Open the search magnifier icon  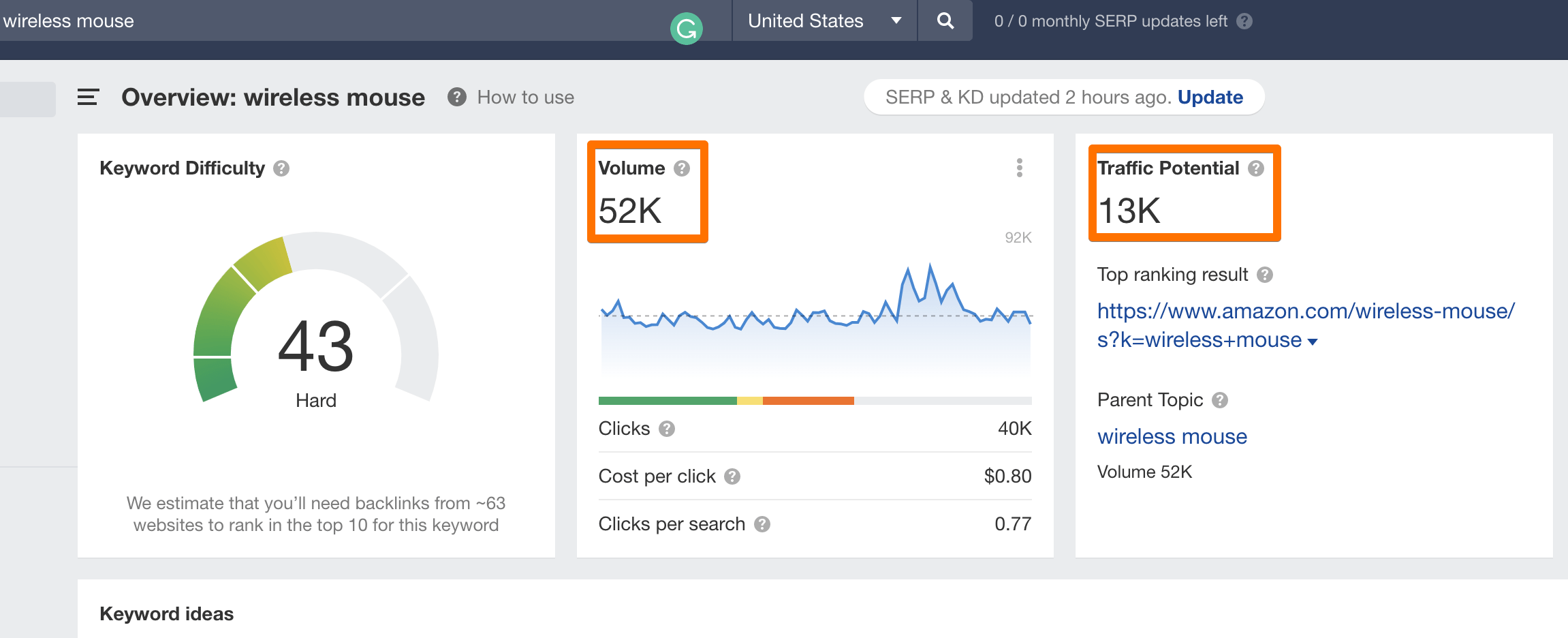pos(944,20)
